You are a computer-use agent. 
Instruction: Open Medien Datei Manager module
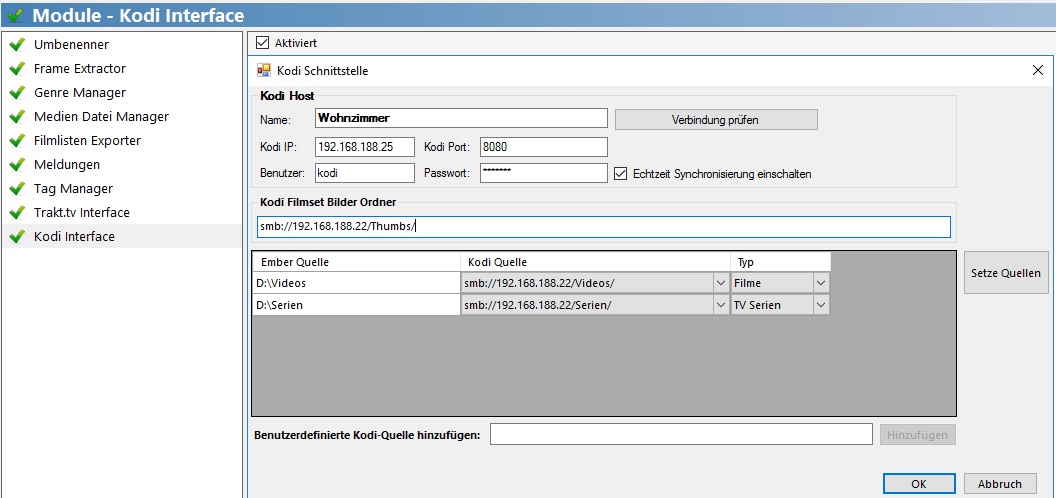click(121, 117)
